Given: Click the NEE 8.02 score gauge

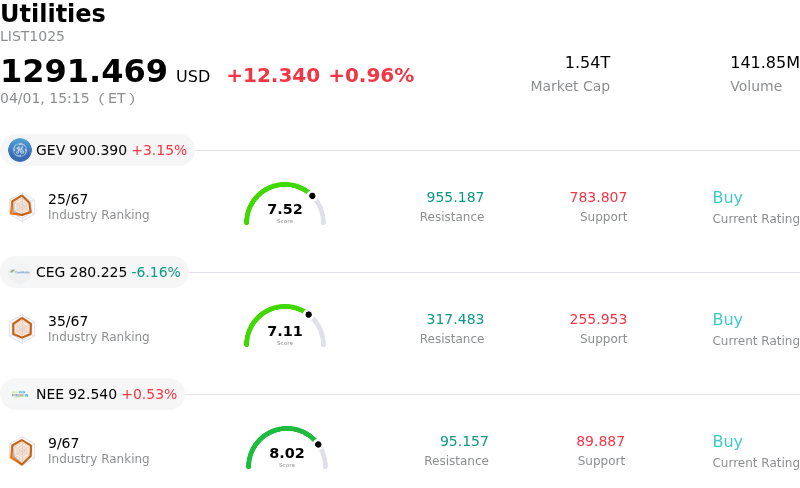Looking at the screenshot, I should point(287,449).
